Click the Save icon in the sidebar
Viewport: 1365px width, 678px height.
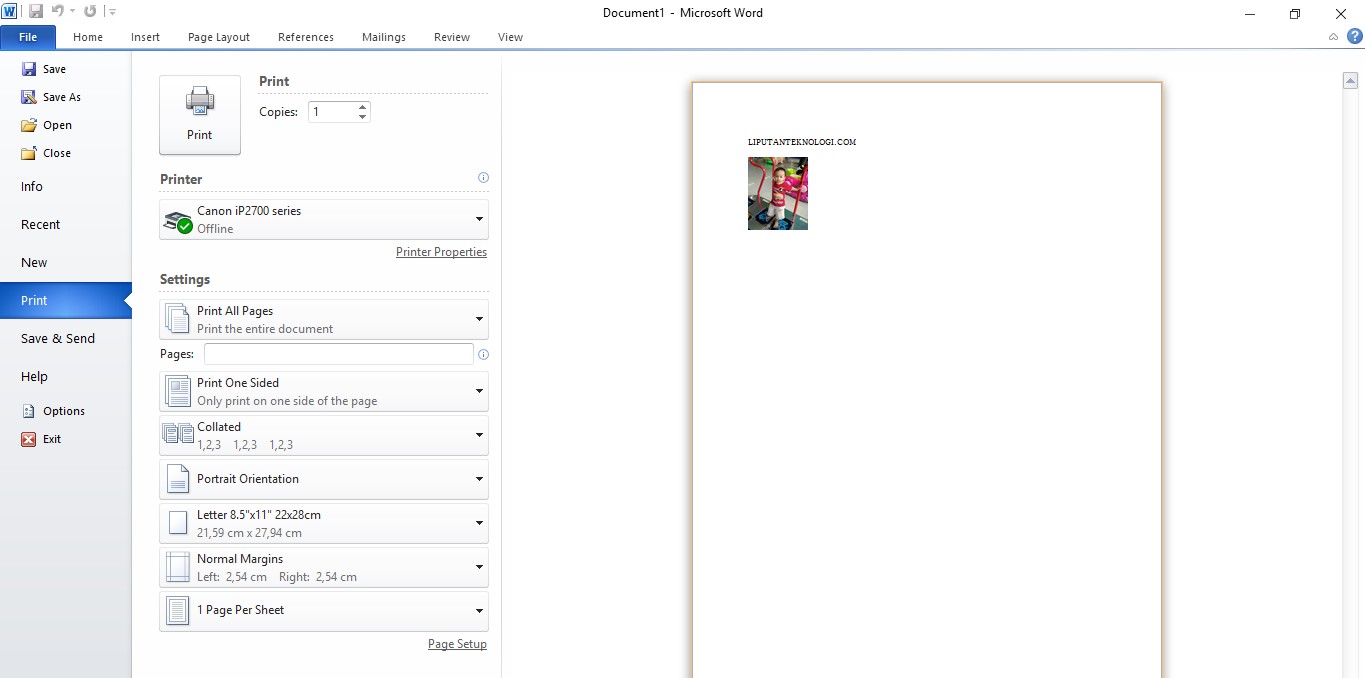(28, 68)
